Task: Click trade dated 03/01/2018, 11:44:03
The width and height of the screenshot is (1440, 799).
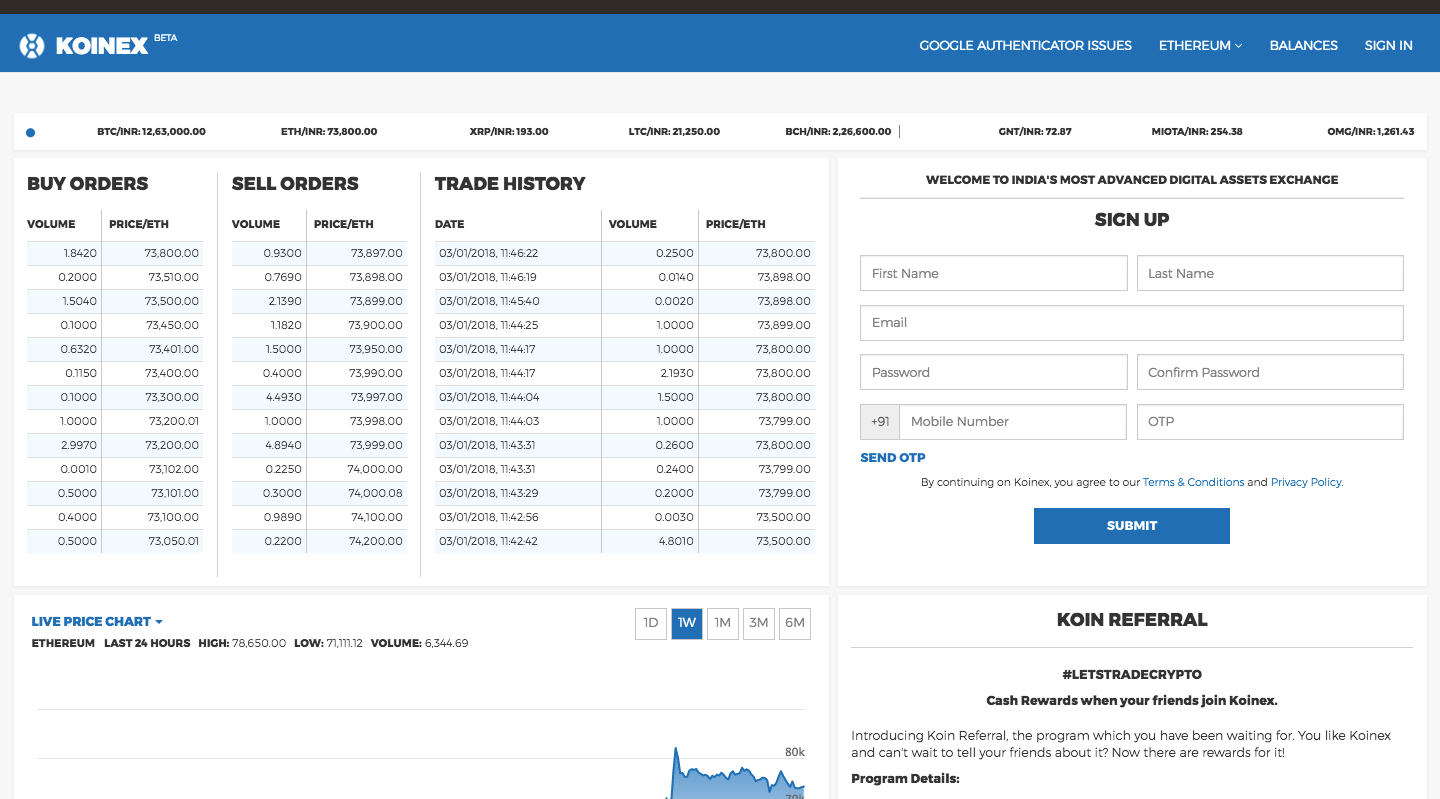Action: (625, 421)
